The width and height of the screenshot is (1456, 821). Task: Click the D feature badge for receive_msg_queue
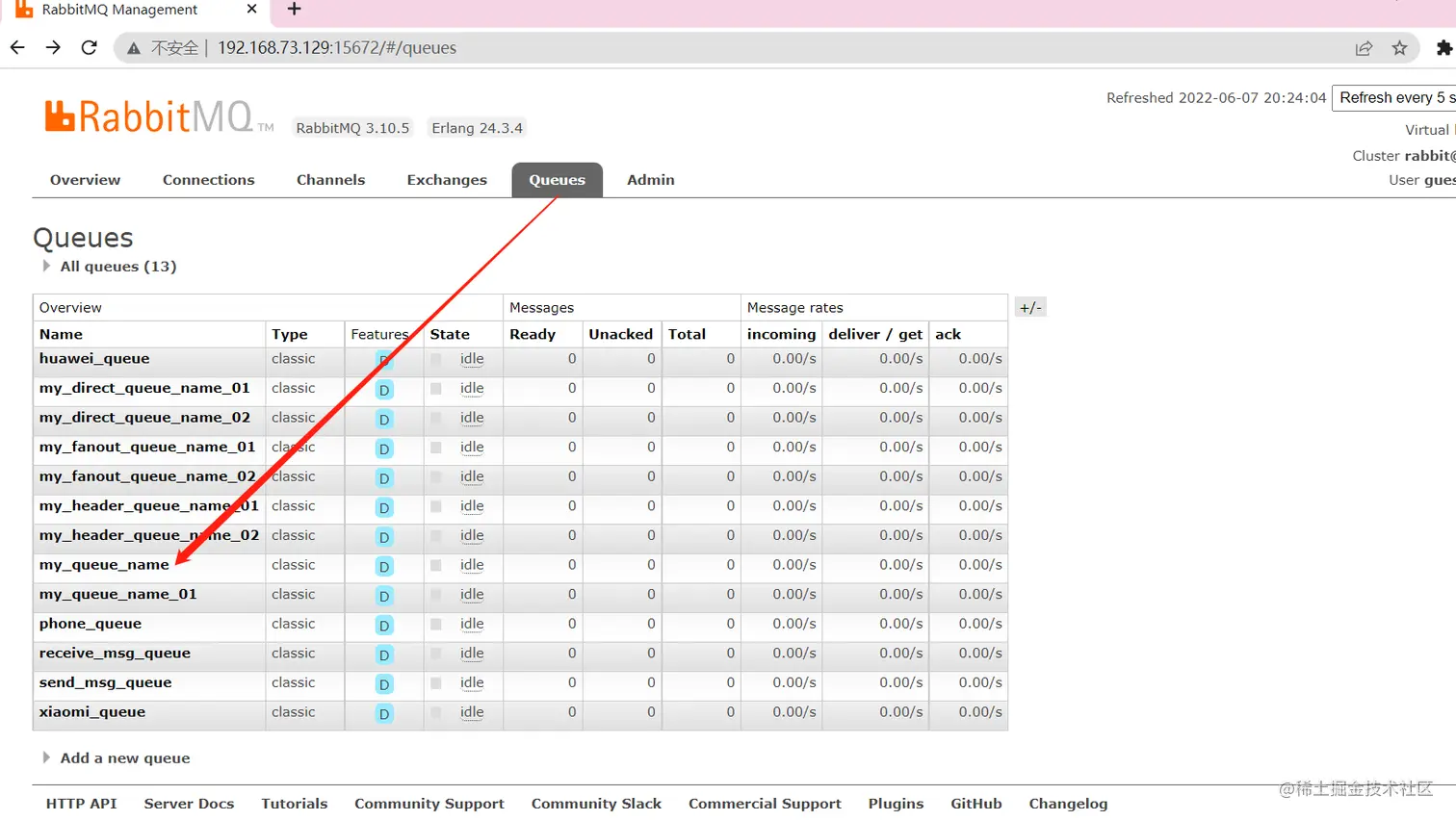coord(384,654)
